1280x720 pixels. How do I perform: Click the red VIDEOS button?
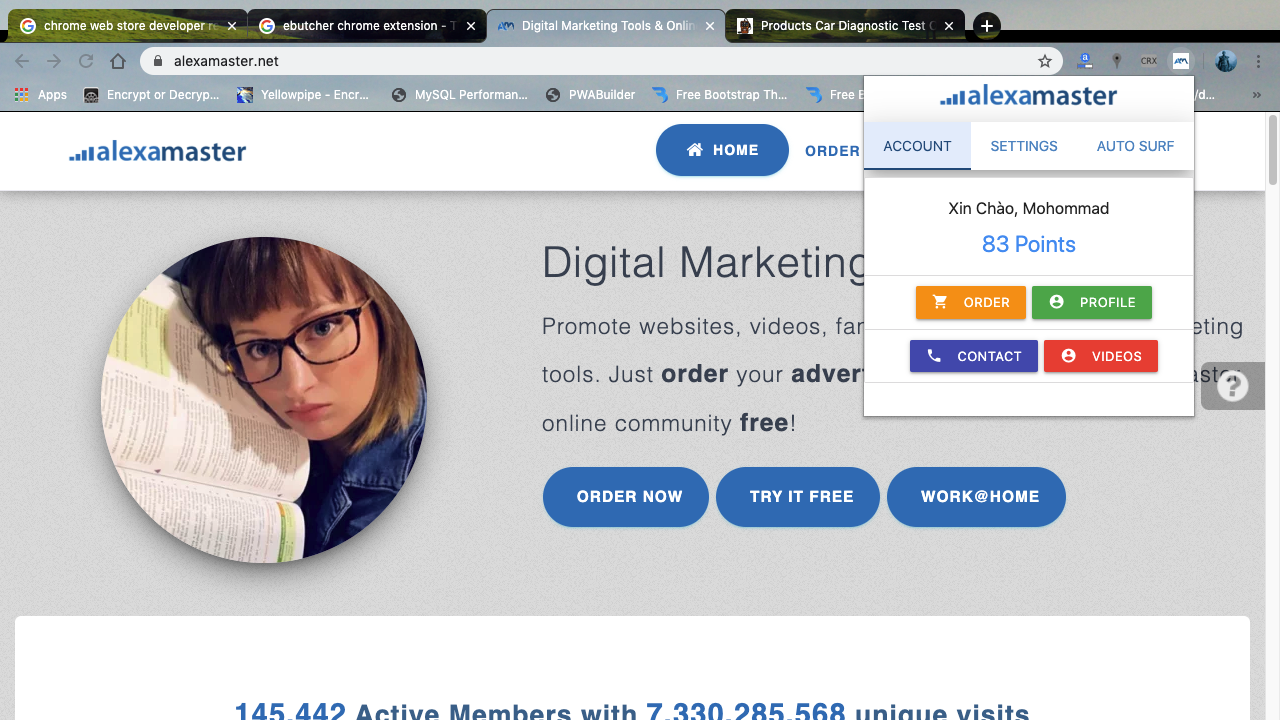point(1101,356)
